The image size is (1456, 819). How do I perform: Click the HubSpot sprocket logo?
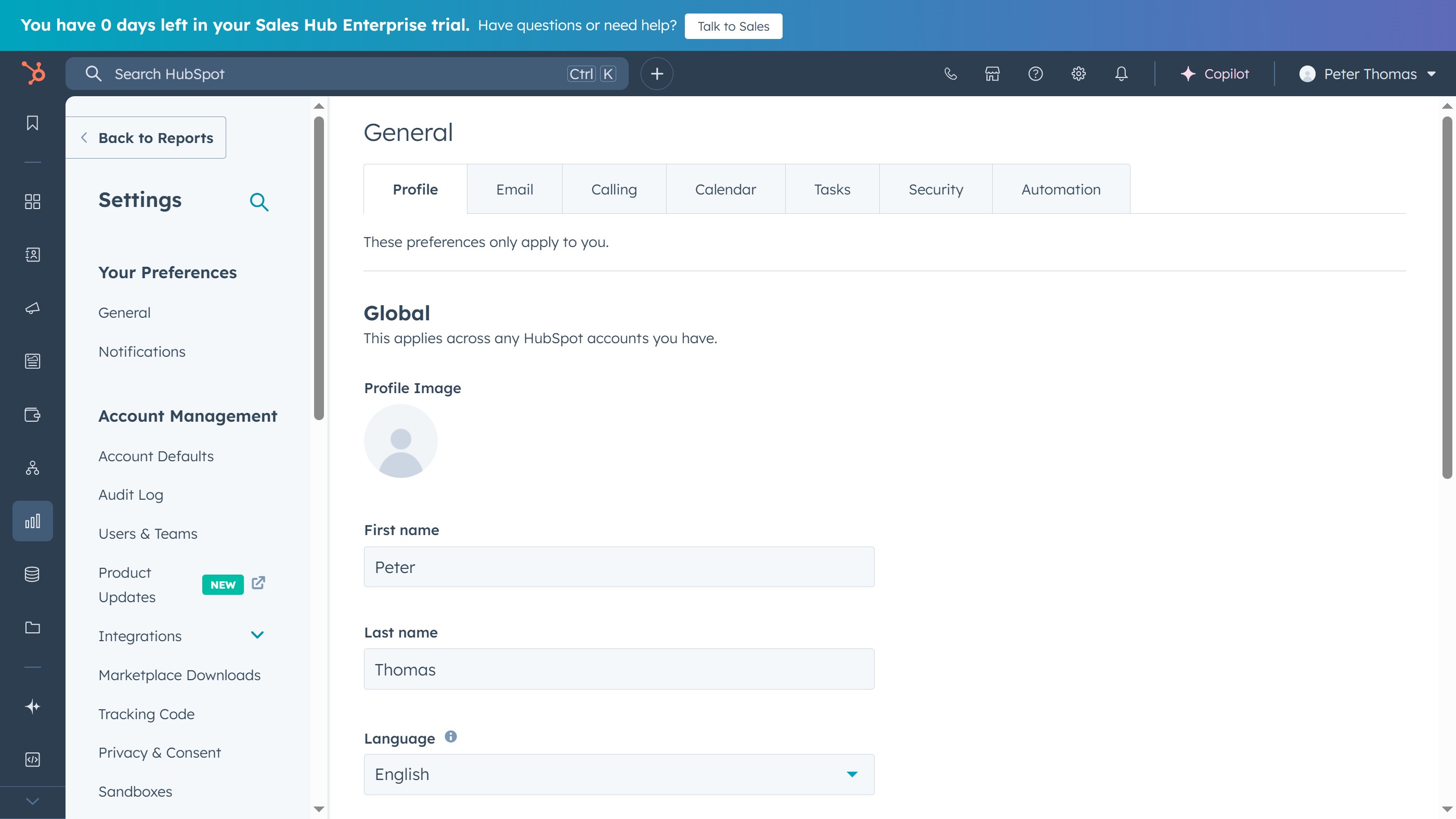click(32, 73)
